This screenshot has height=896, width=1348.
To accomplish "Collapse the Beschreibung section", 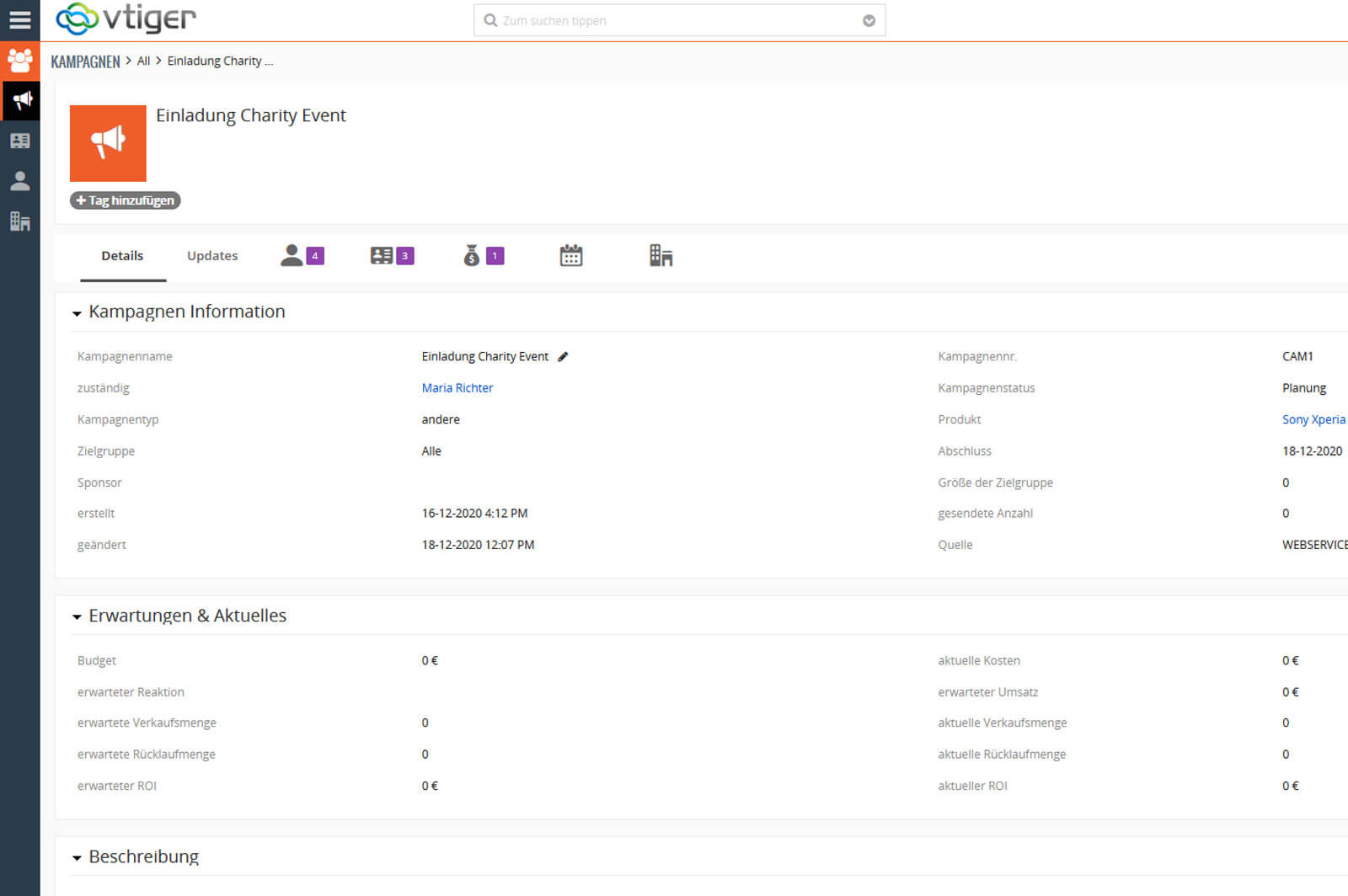I will click(x=77, y=858).
